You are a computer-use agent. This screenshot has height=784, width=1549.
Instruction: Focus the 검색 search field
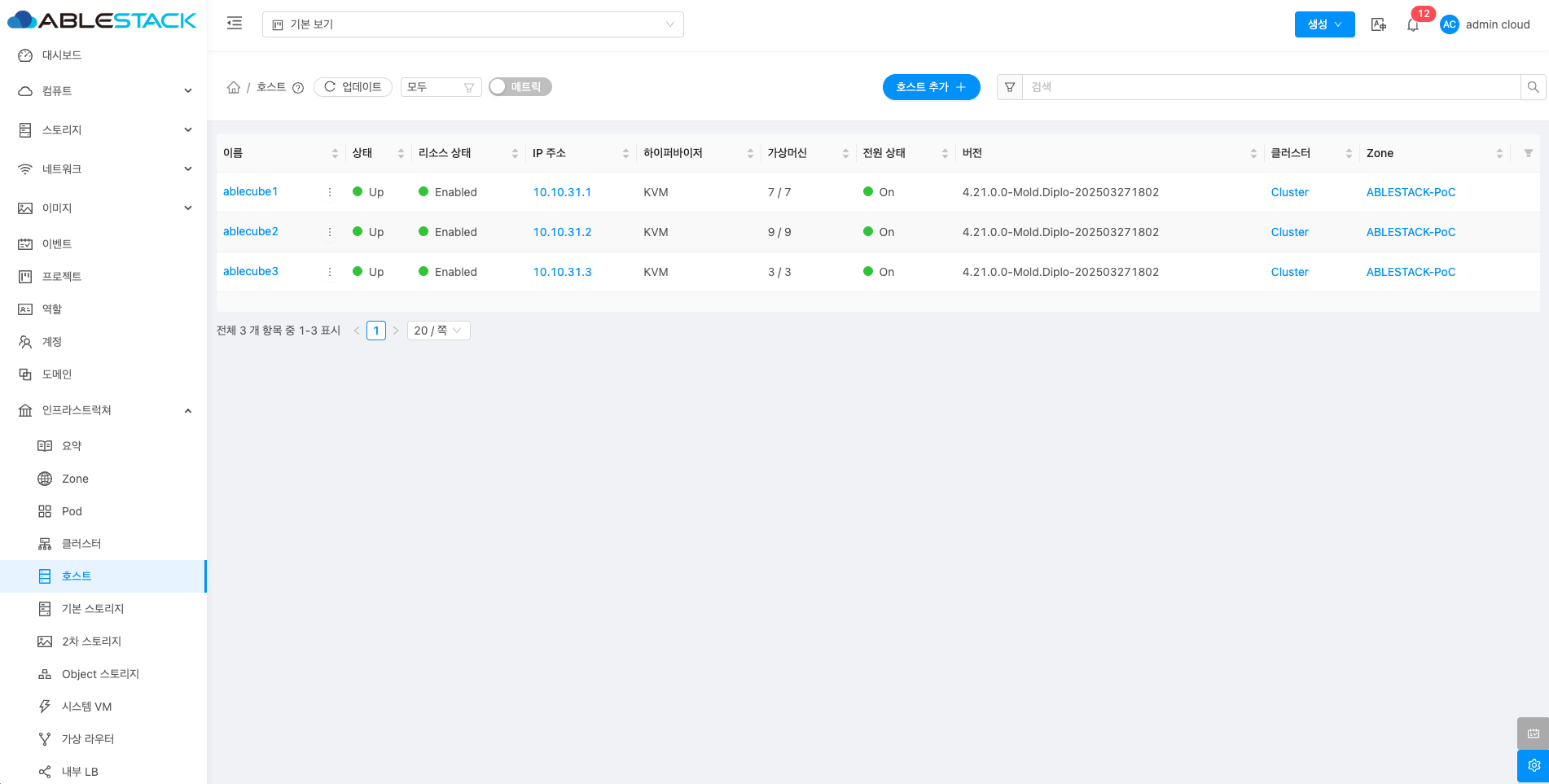click(x=1270, y=87)
